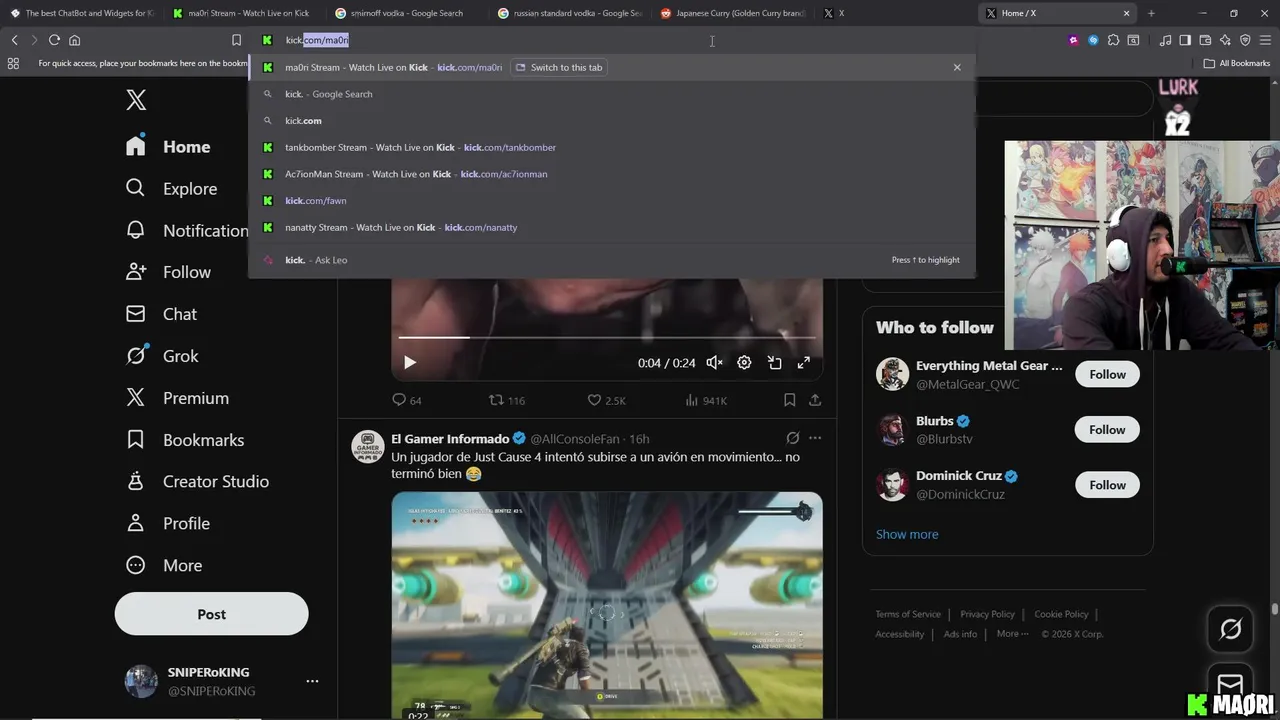Open a new browser tab
Viewport: 1280px width, 720px height.
(x=1151, y=13)
